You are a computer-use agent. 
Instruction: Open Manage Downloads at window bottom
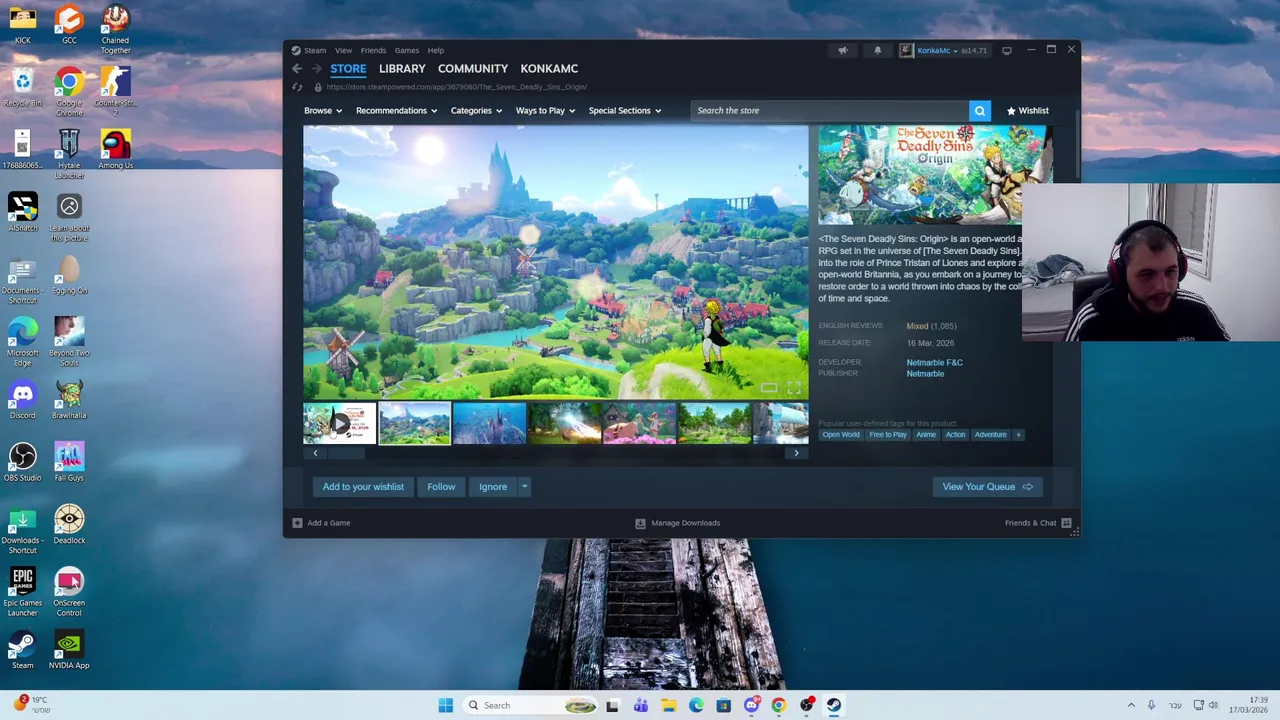point(678,523)
